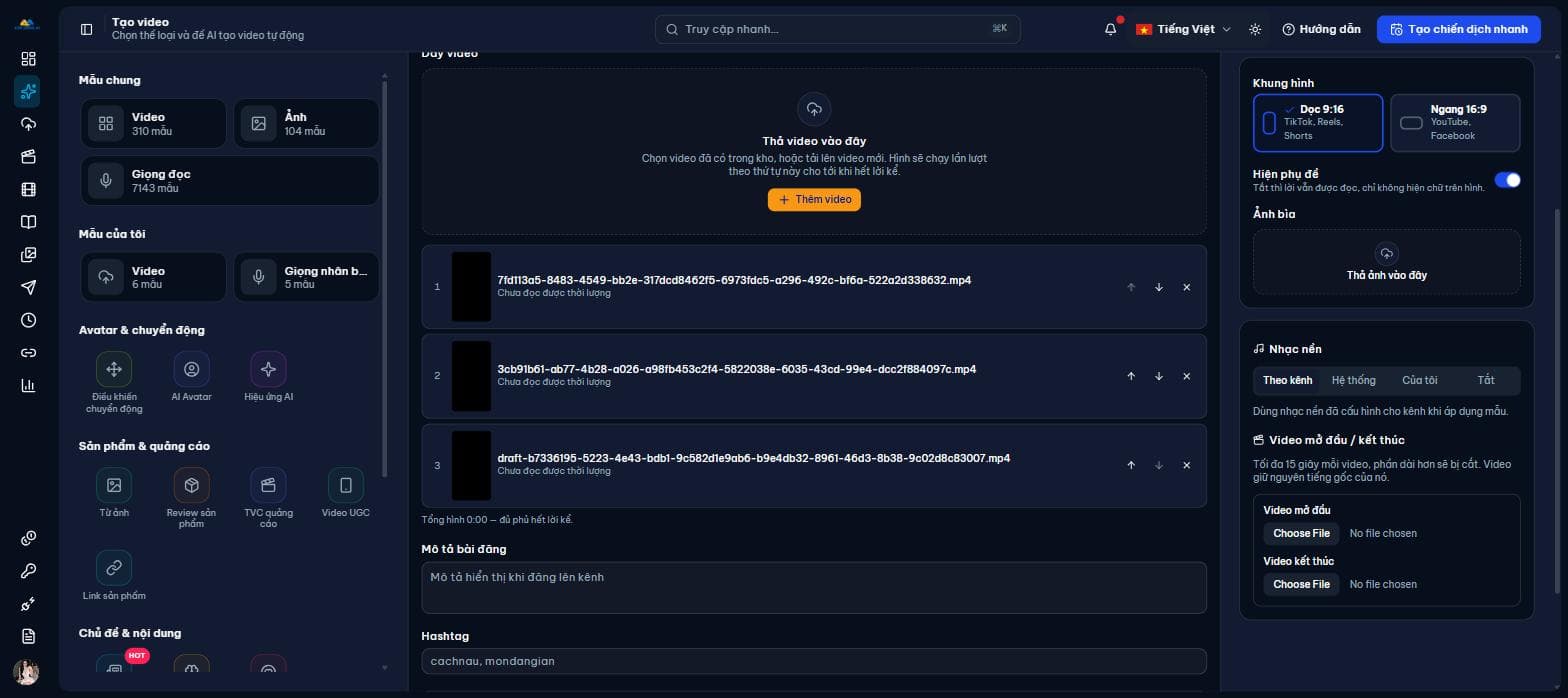Screen dimensions: 1568x698
Task: Open the book icon in the sidebar
Action: (x=28, y=222)
